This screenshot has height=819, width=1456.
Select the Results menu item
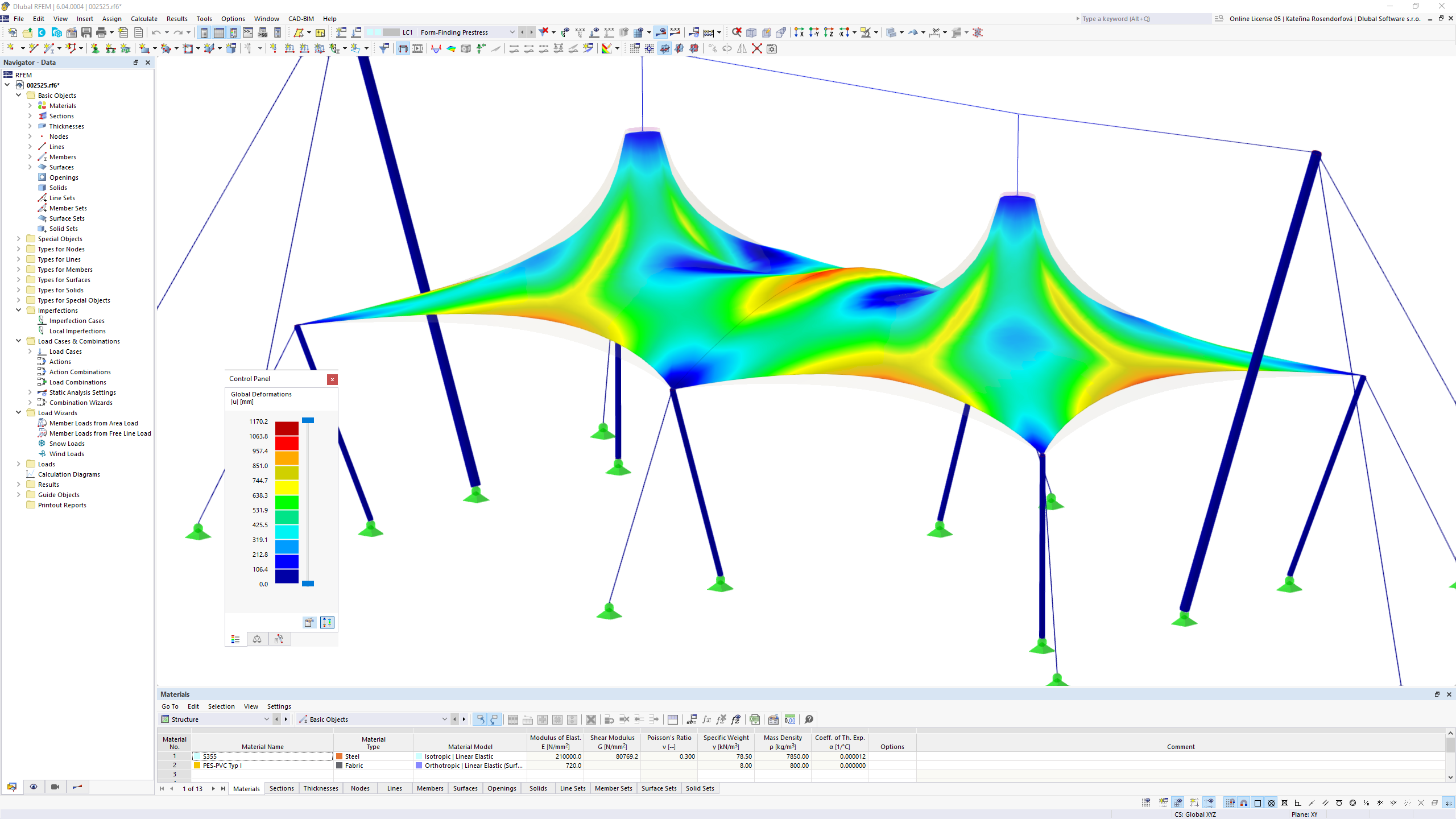pos(177,18)
